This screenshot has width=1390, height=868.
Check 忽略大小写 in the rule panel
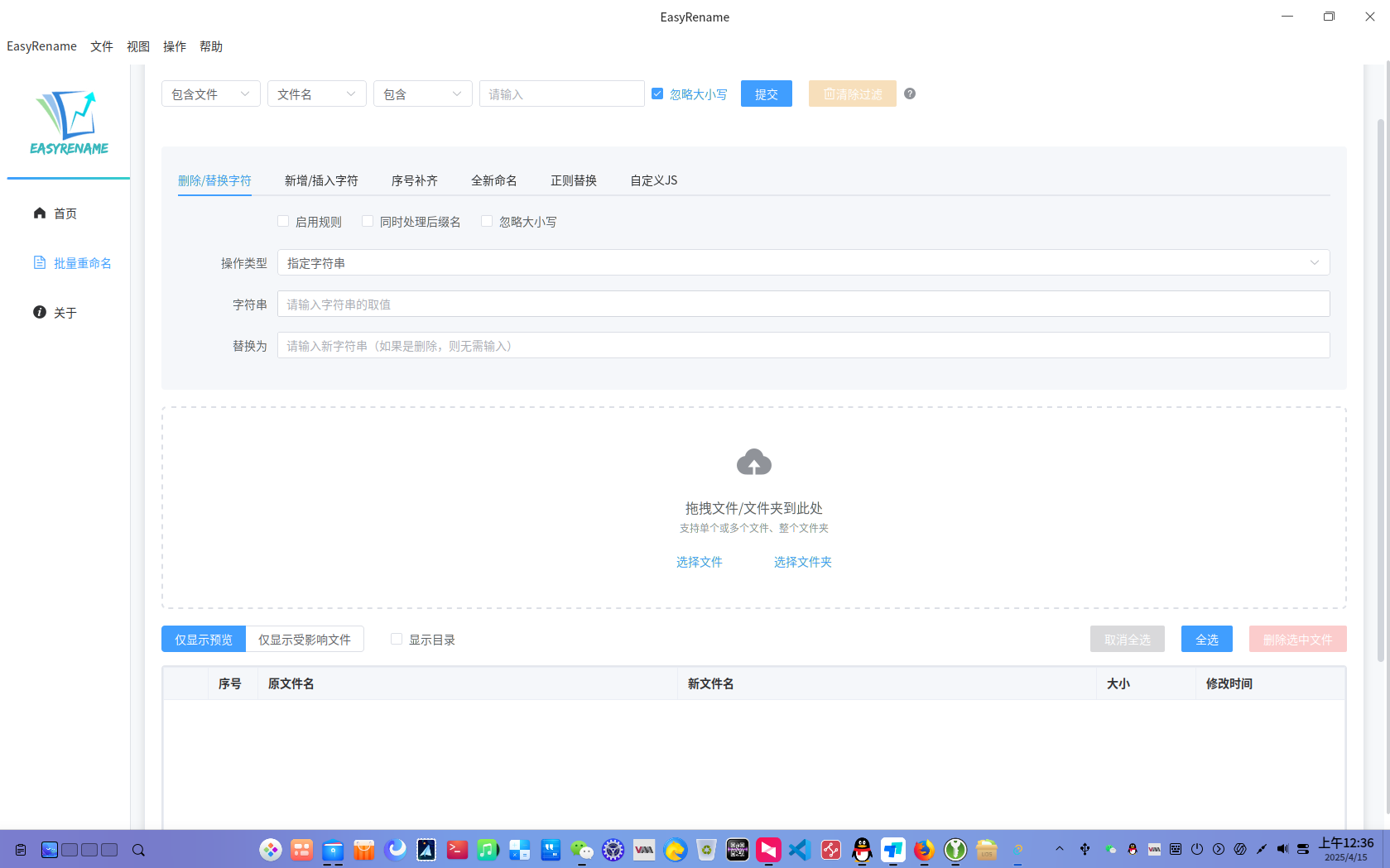click(x=487, y=221)
